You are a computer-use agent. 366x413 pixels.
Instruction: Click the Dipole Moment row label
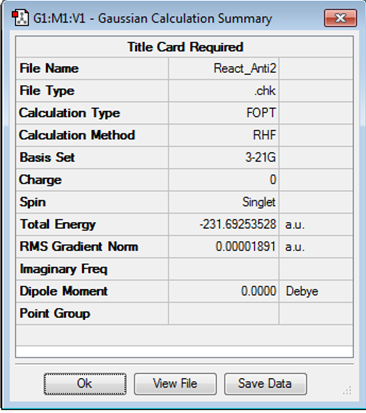tap(63, 291)
